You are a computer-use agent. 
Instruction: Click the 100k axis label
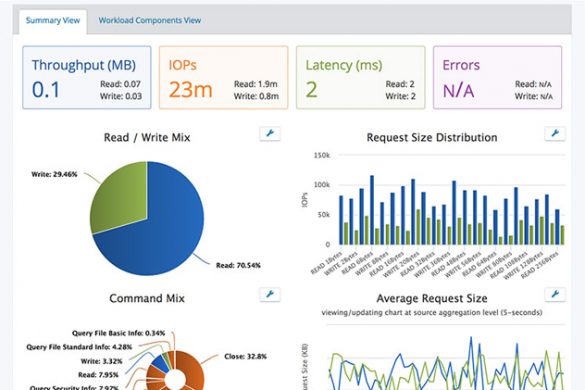(x=322, y=185)
